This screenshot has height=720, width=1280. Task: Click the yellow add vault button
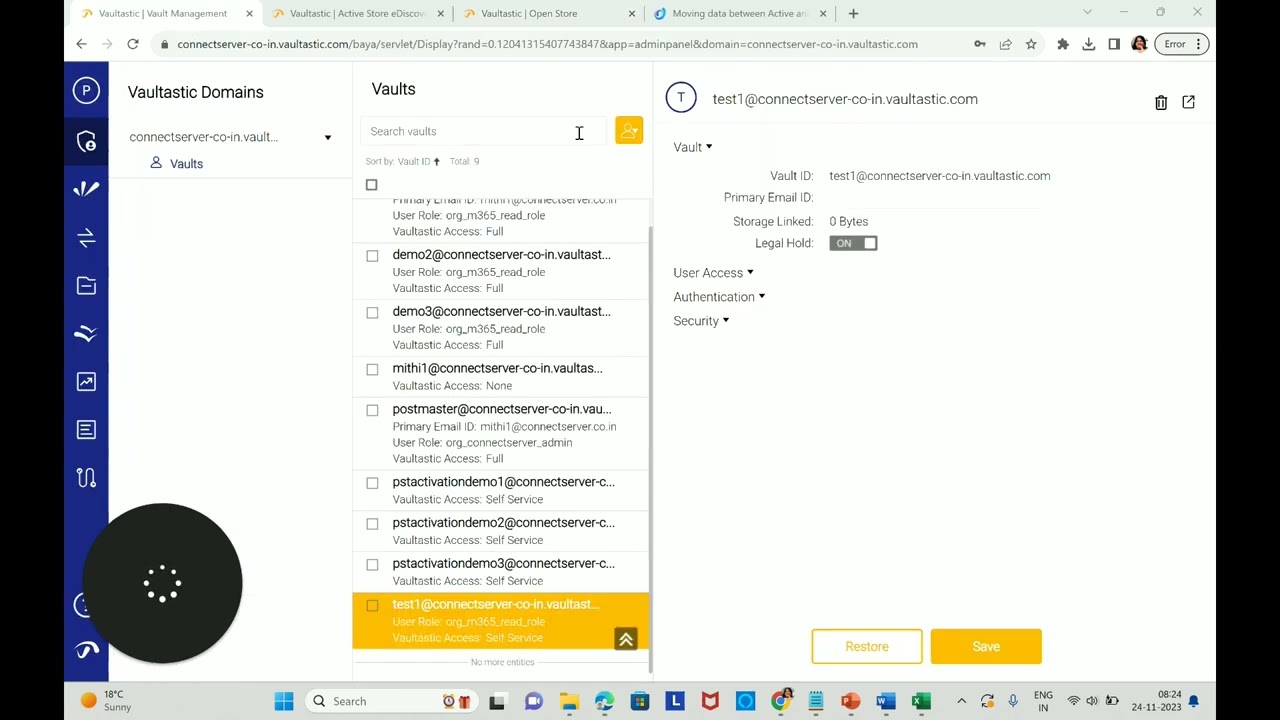click(629, 131)
